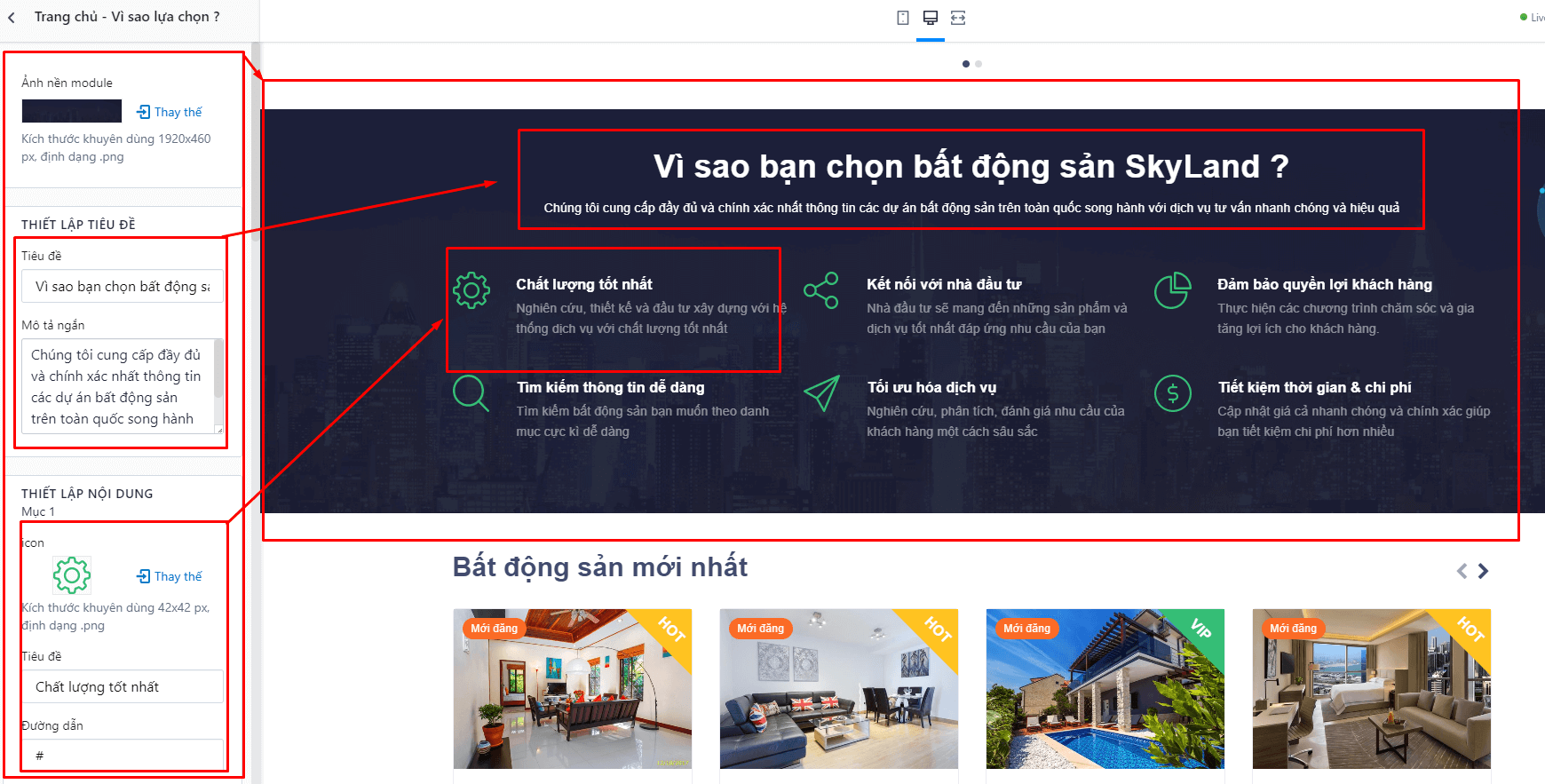Click description starting Thực hiện các chương trình

pyautogui.click(x=1346, y=319)
